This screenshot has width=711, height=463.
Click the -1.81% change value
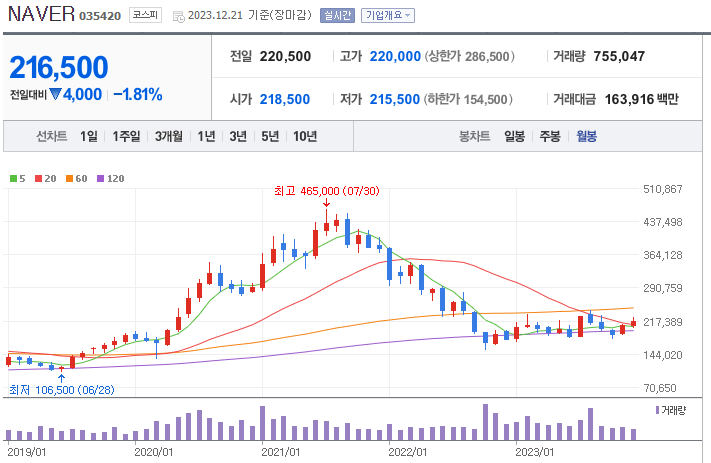(x=138, y=94)
